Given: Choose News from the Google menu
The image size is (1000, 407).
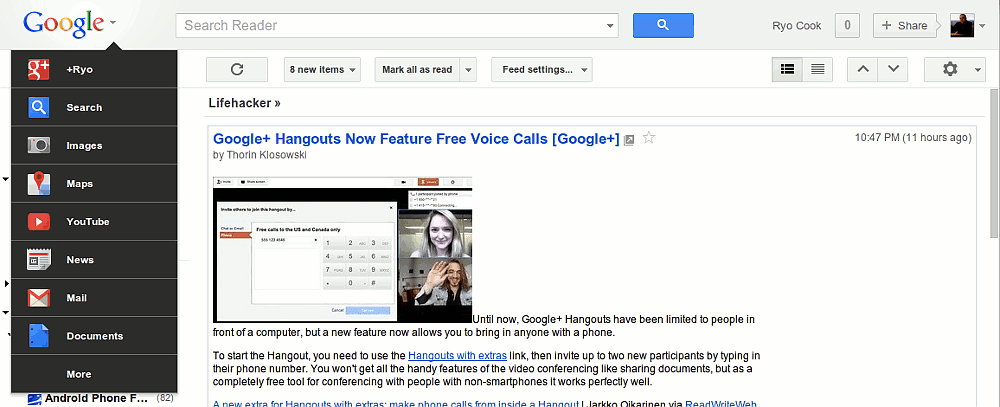Looking at the screenshot, I should 94,260.
